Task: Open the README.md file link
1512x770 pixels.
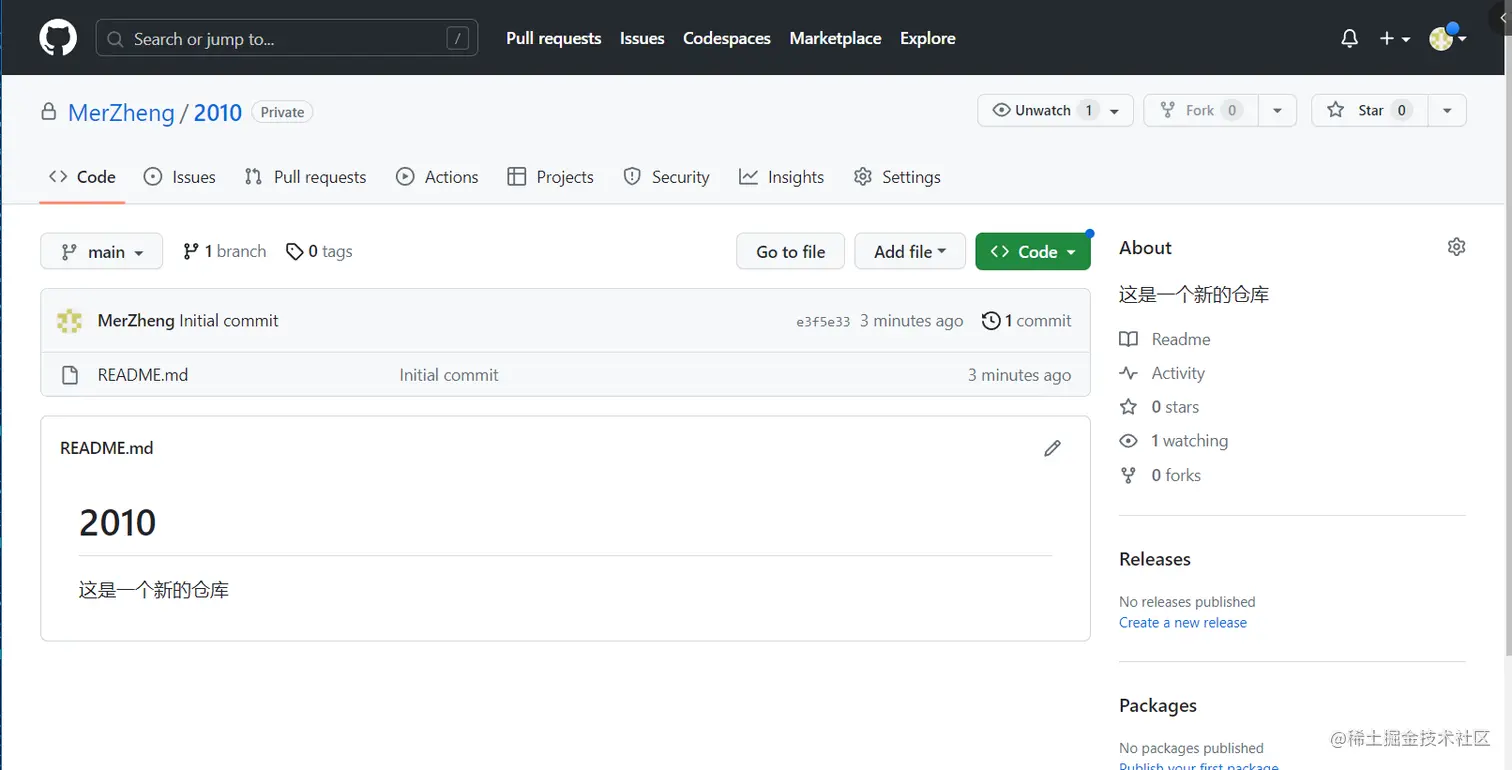Action: coord(143,375)
